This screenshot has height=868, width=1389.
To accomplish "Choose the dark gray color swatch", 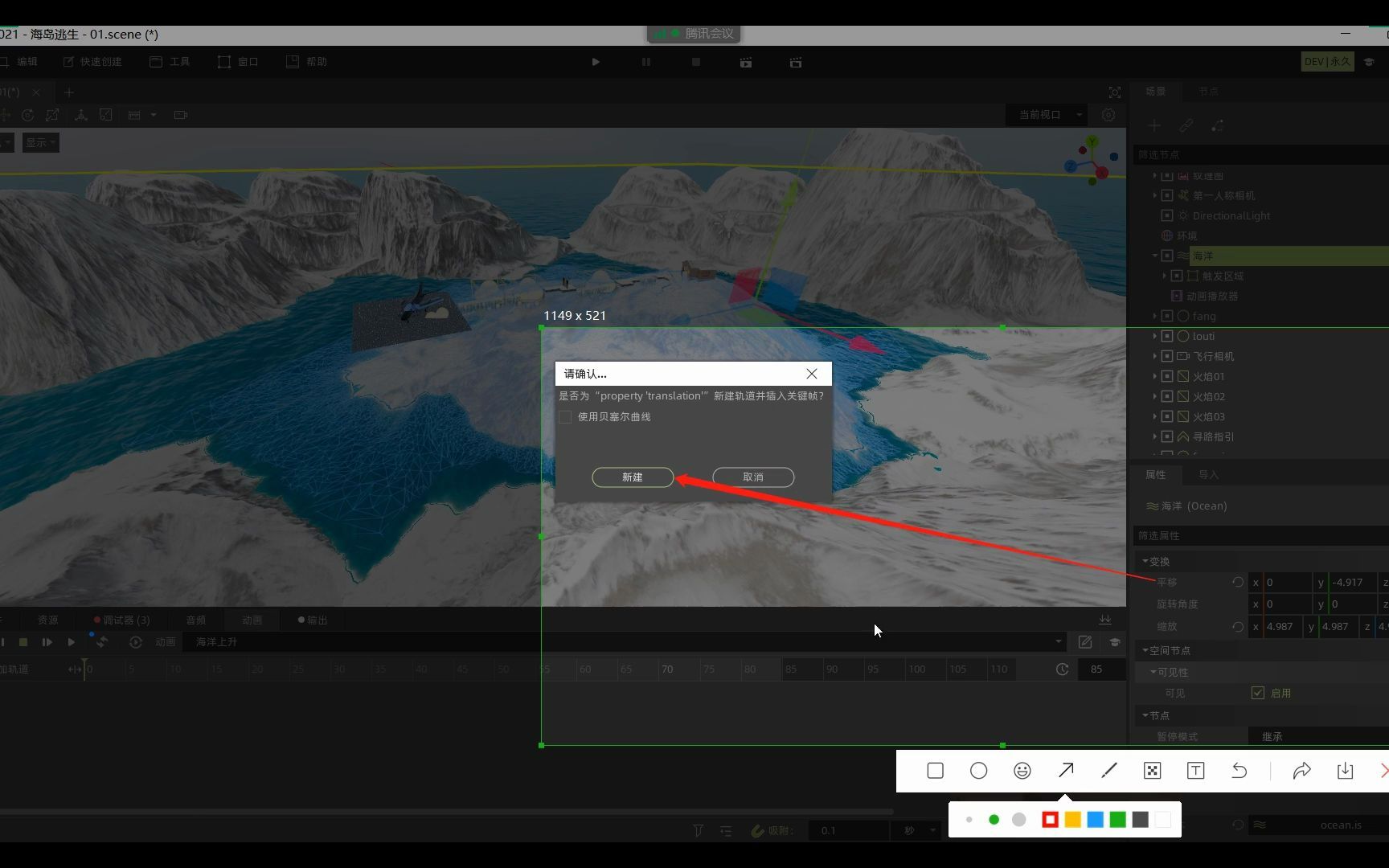I will click(1140, 819).
